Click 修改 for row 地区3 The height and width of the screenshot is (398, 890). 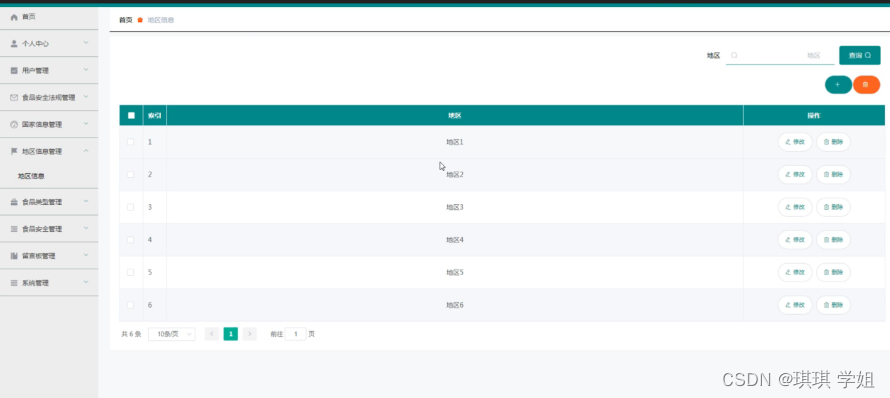click(x=795, y=207)
